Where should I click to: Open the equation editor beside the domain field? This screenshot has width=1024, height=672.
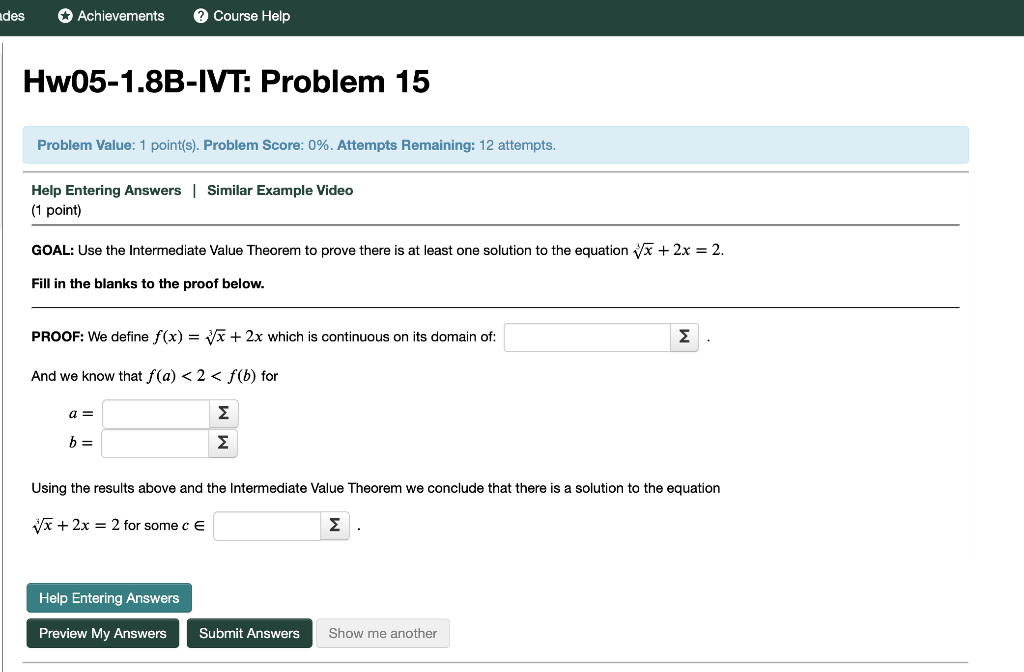[x=684, y=337]
